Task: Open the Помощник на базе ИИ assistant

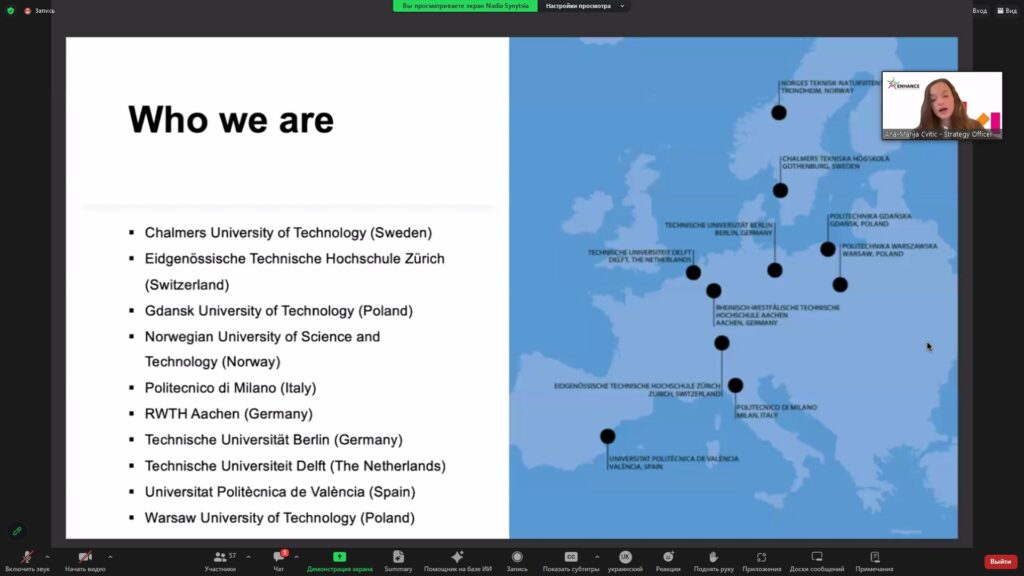Action: coord(457,558)
